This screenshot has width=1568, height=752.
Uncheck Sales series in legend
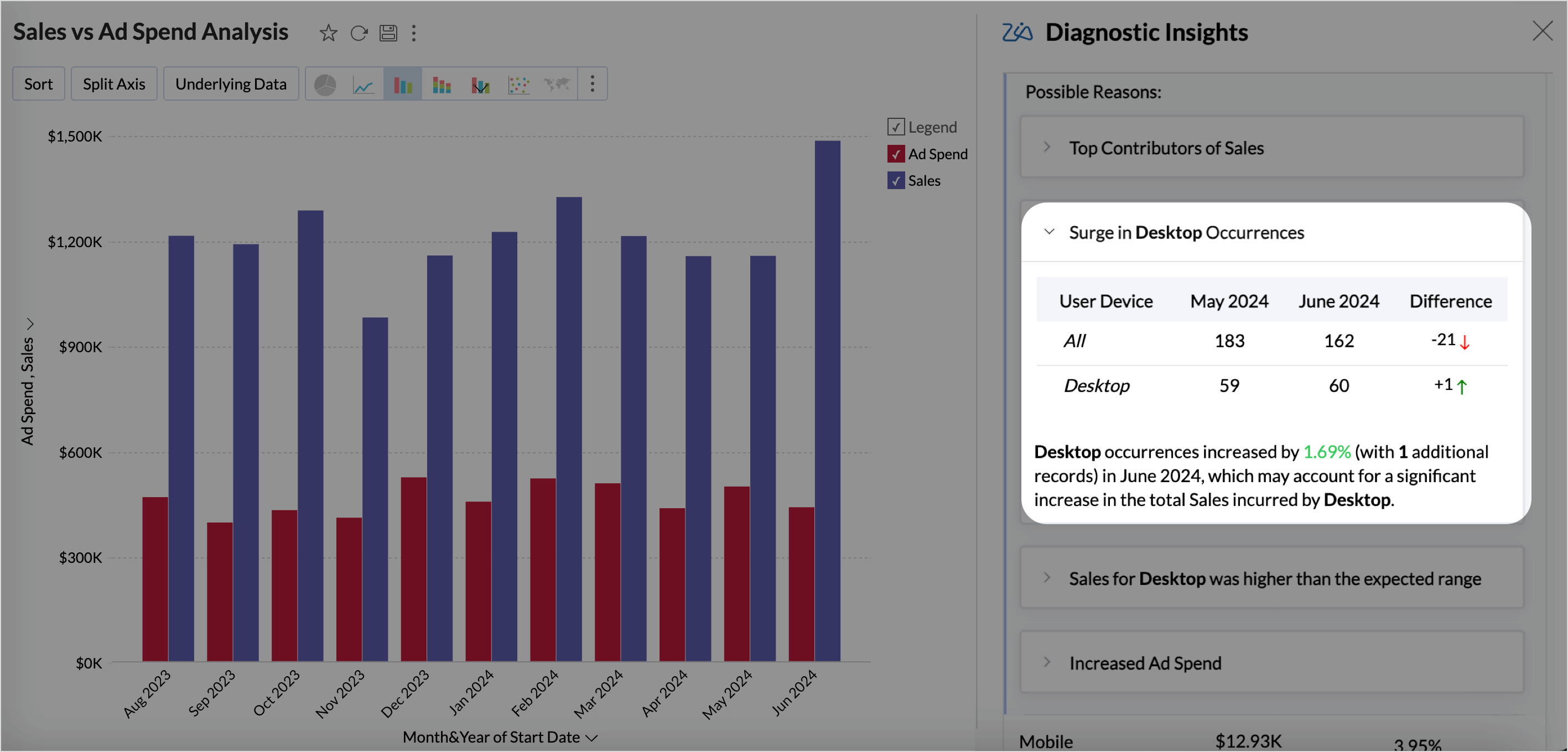pos(895,181)
